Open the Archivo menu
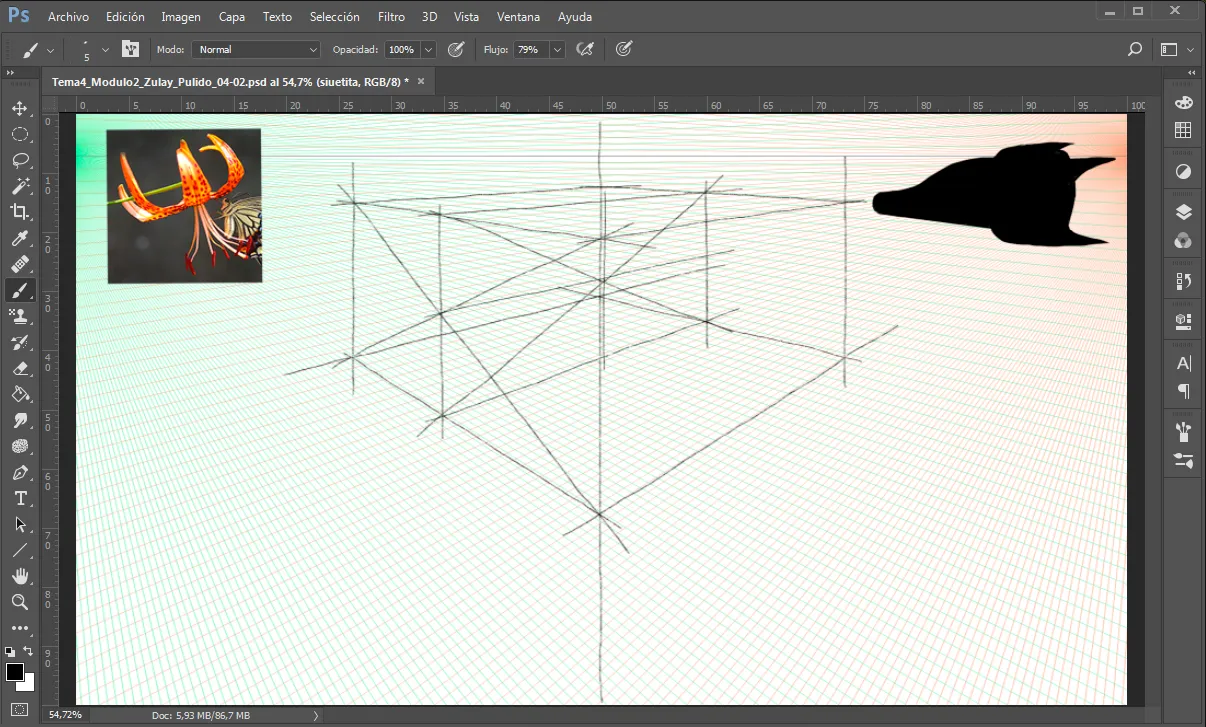The width and height of the screenshot is (1206, 727). click(68, 17)
